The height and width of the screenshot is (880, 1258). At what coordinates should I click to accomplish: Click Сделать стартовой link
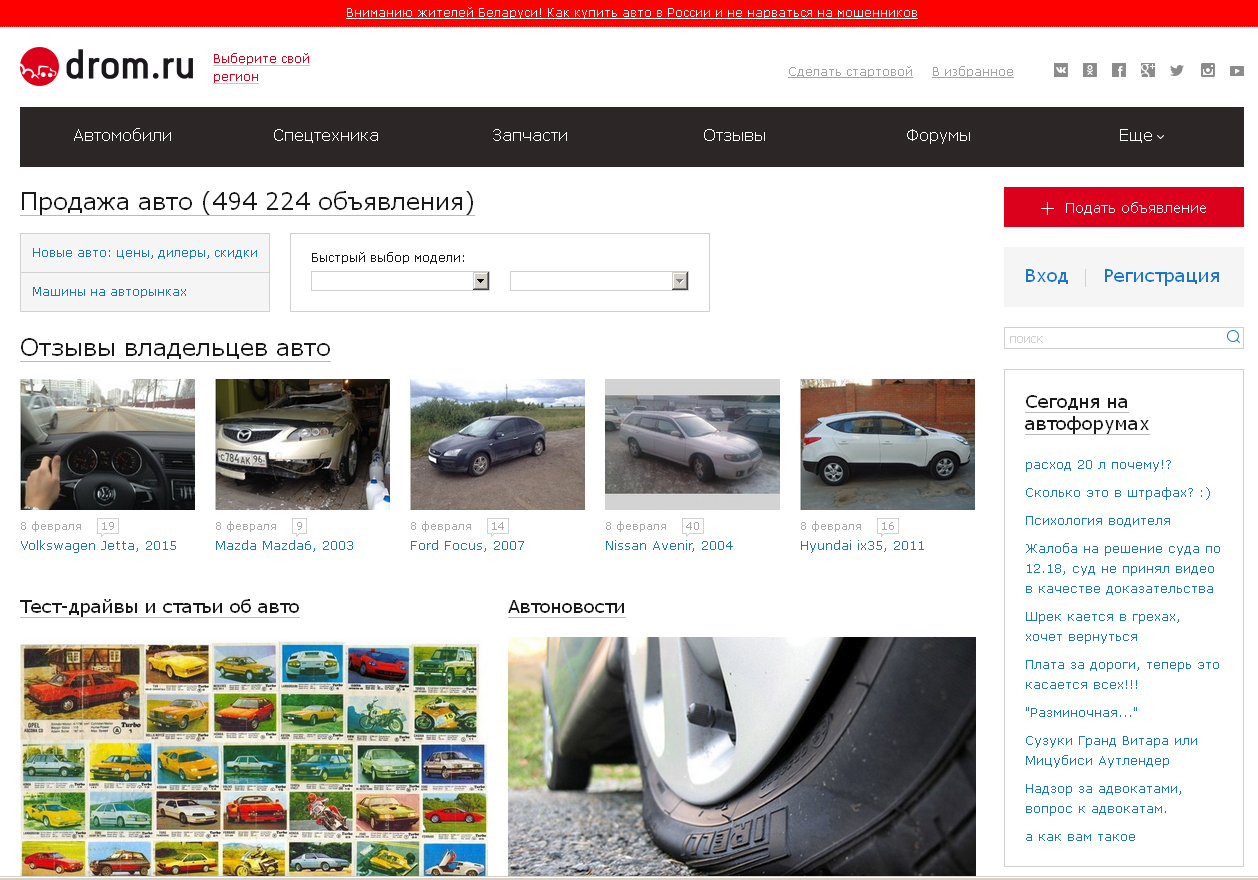tap(850, 72)
